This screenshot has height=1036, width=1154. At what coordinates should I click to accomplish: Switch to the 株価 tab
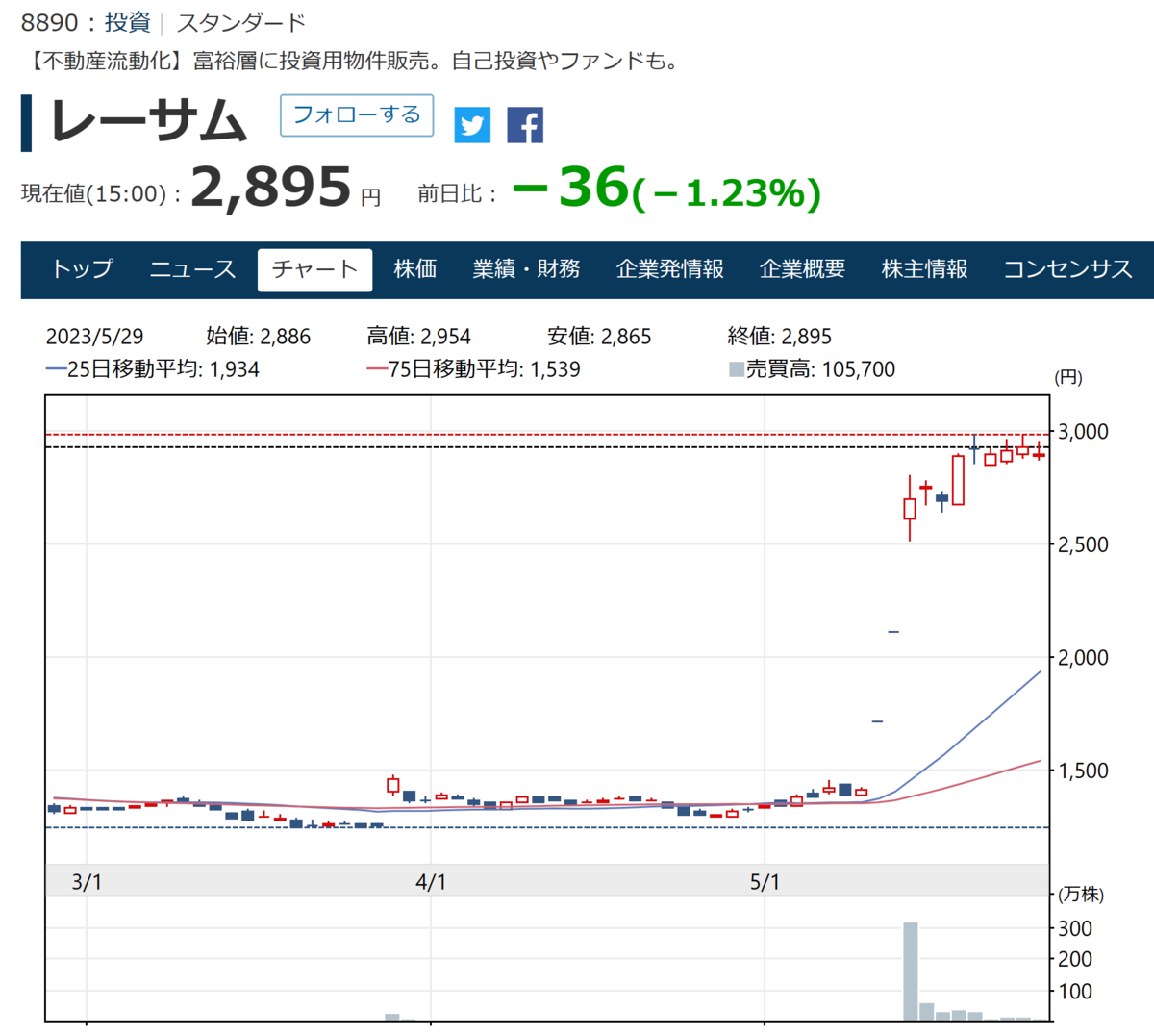pos(415,269)
